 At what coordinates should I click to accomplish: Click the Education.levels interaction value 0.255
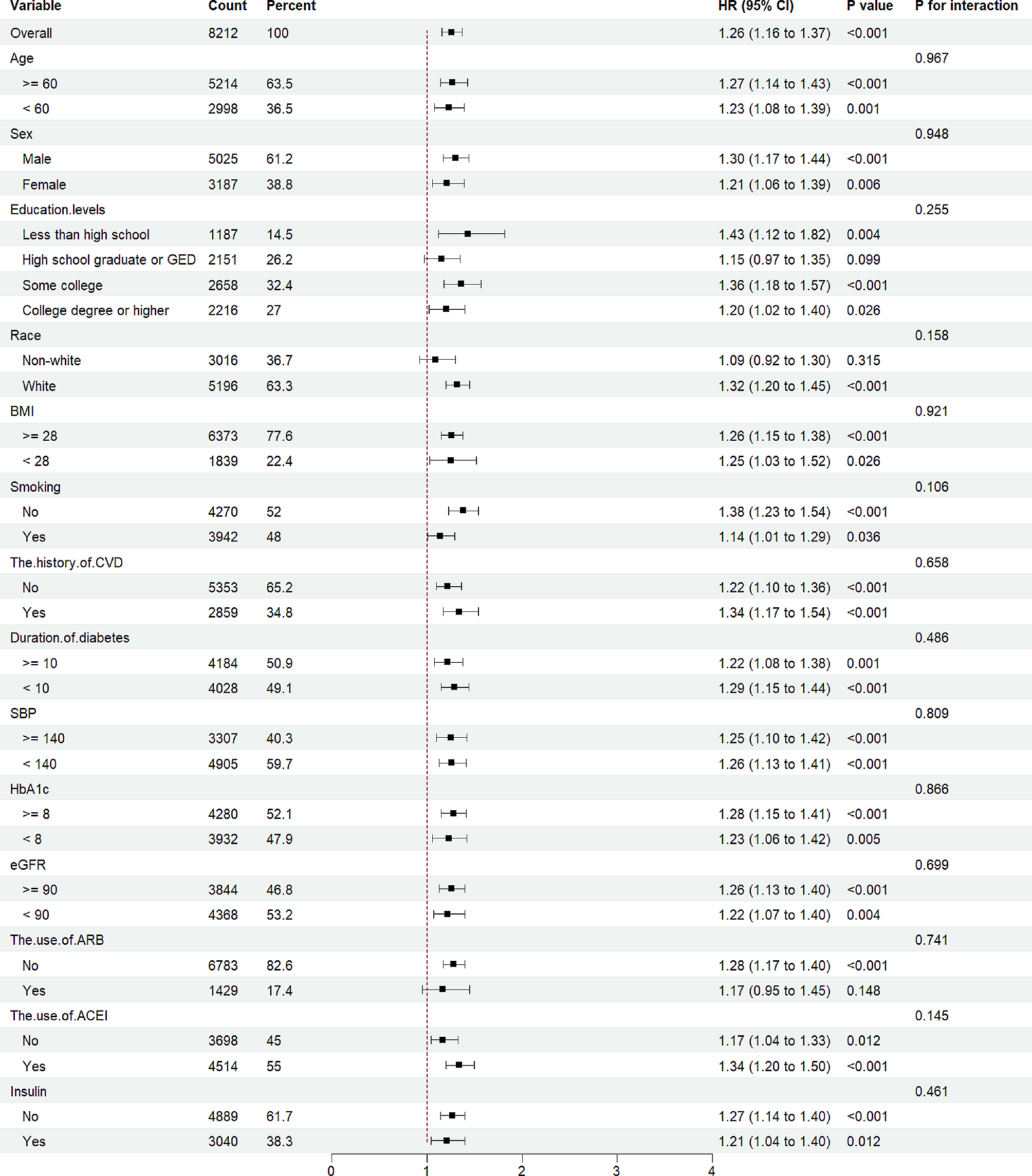931,210
